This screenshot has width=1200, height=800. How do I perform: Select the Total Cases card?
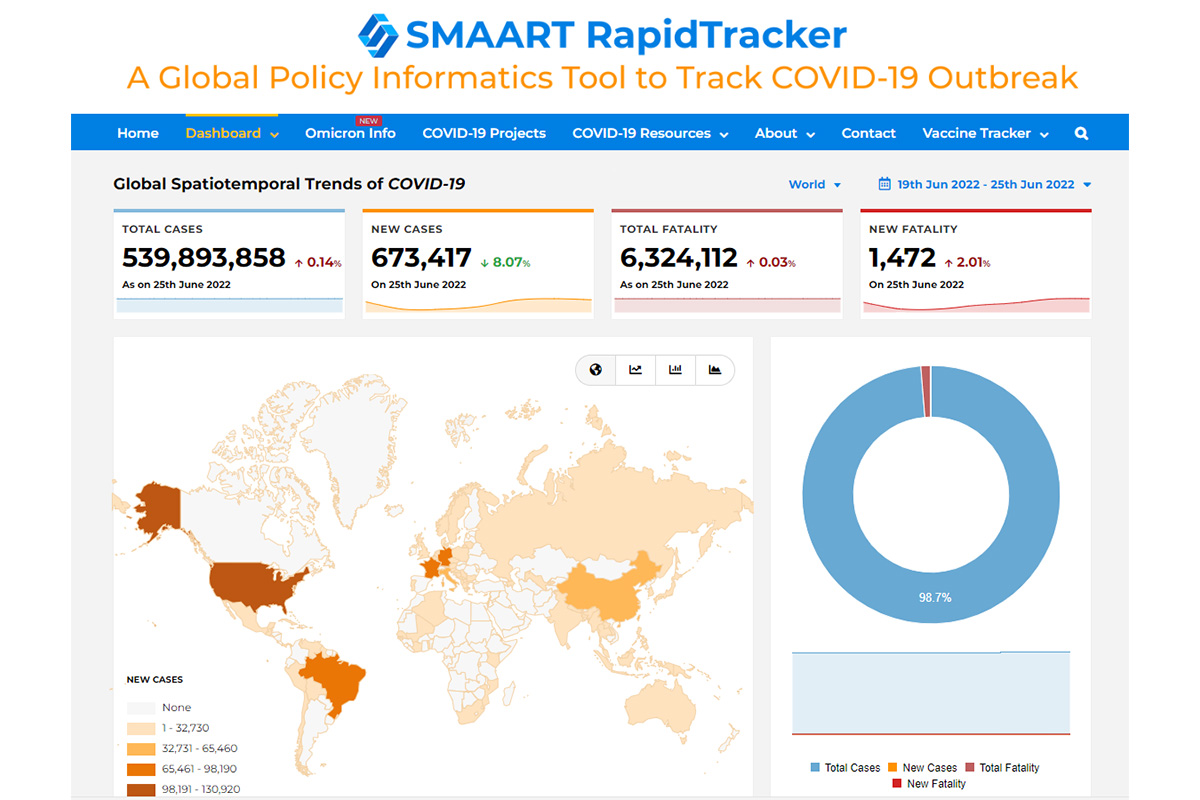tap(229, 264)
